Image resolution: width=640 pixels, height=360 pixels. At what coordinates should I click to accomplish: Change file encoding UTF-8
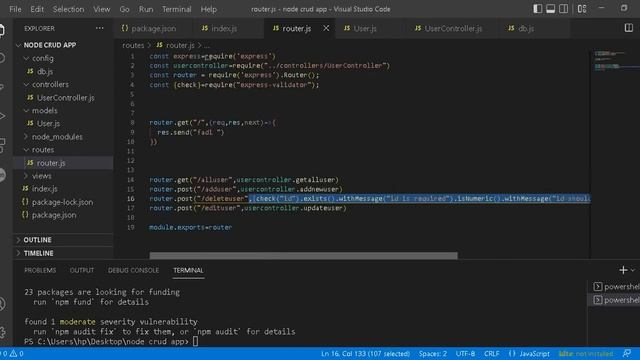pos(465,353)
